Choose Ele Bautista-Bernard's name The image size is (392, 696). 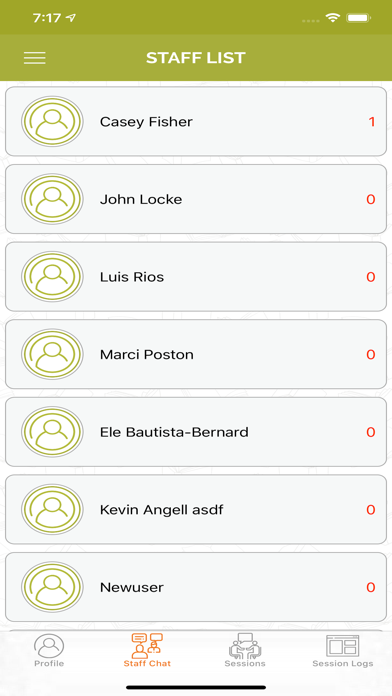174,432
